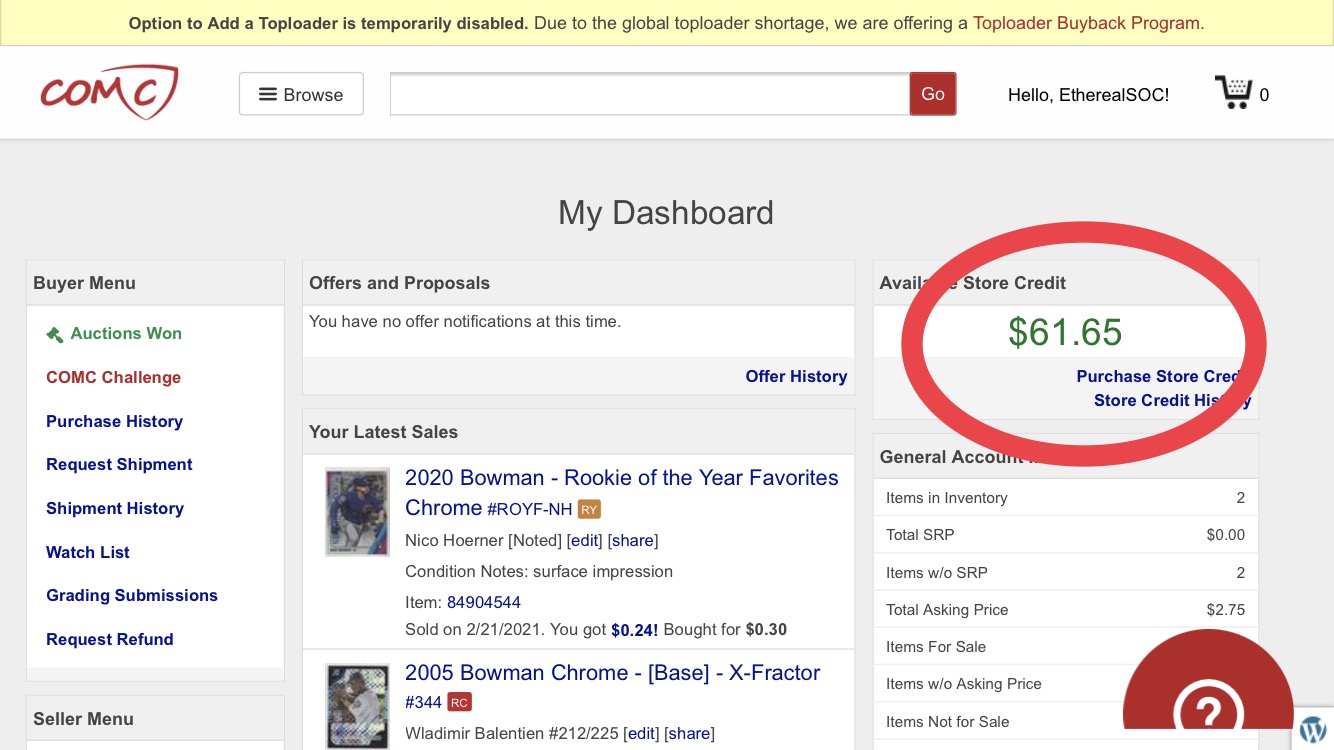Image resolution: width=1334 pixels, height=750 pixels.
Task: Click the $61.65 store credit amount
Action: click(1065, 332)
